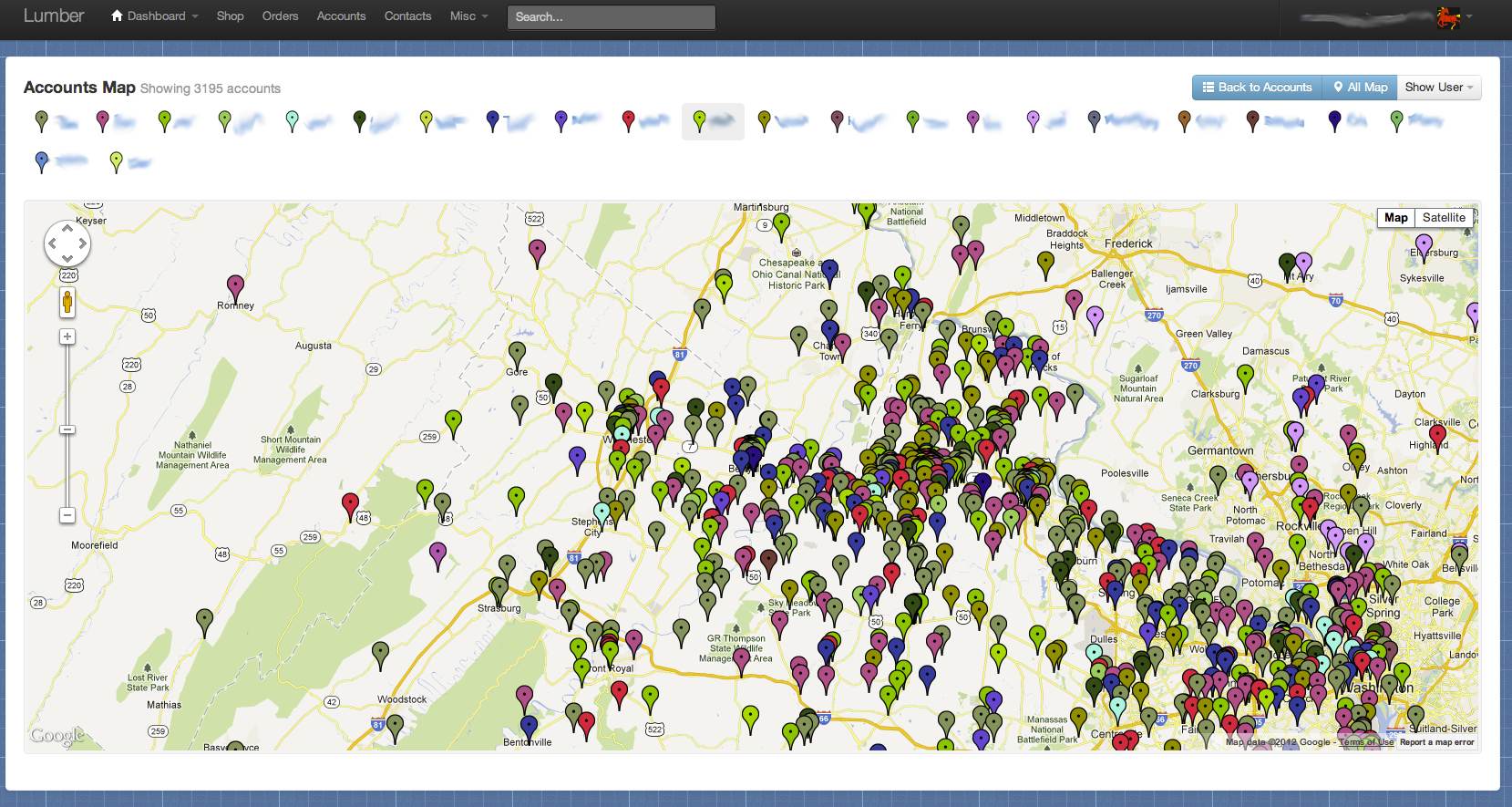This screenshot has width=1512, height=807.
Task: Click the Street View pegman icon
Action: [67, 302]
